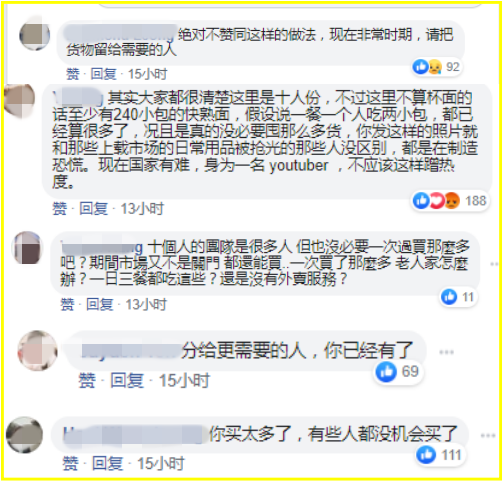
Task: Open the avatar of the first commenter
Action: click(x=35, y=35)
